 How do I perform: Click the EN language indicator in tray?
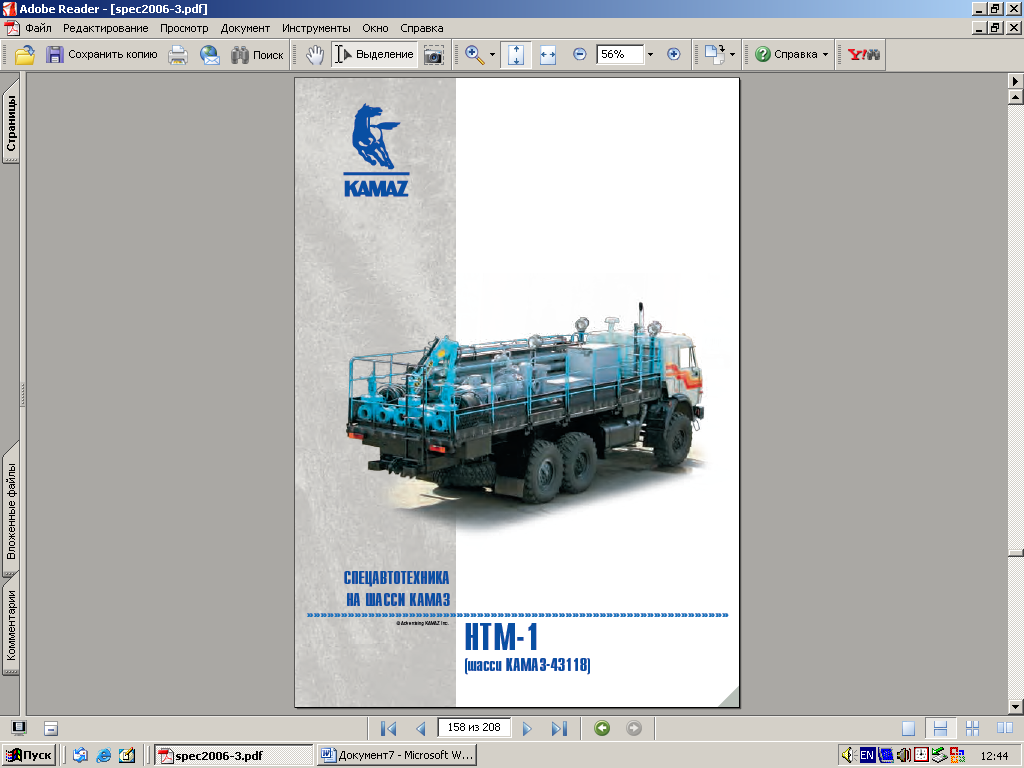click(867, 756)
